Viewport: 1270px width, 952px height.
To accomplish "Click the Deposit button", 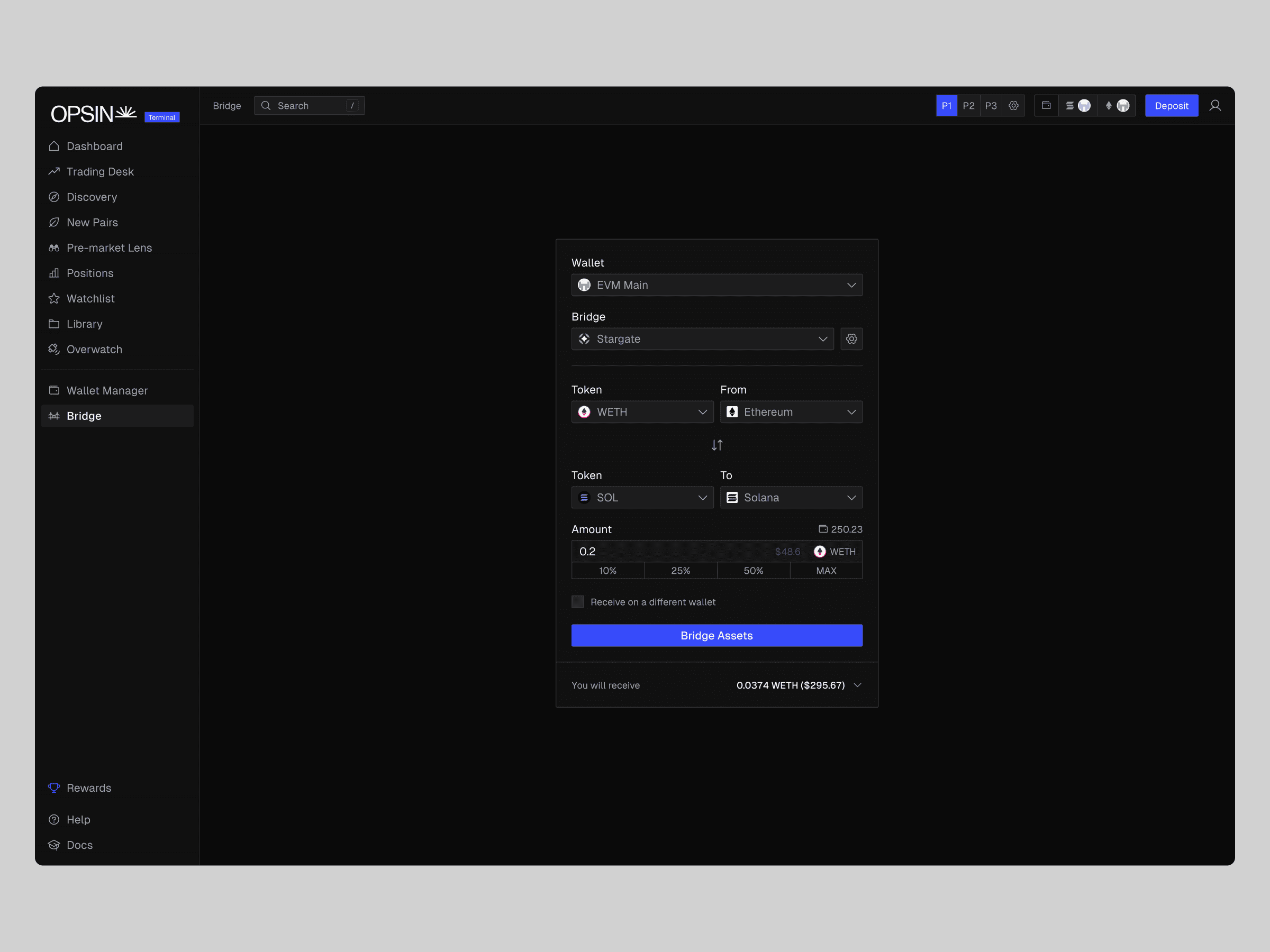I will [1171, 106].
